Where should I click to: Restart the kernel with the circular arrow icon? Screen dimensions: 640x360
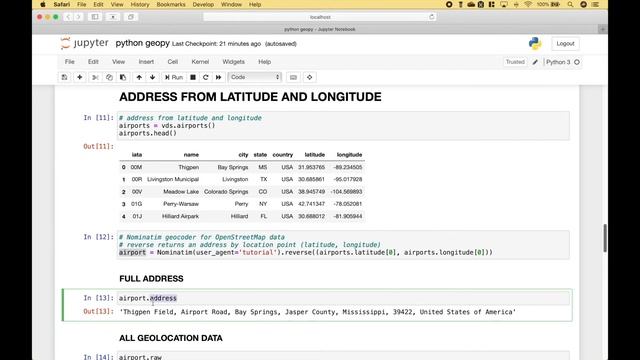(x=206, y=77)
